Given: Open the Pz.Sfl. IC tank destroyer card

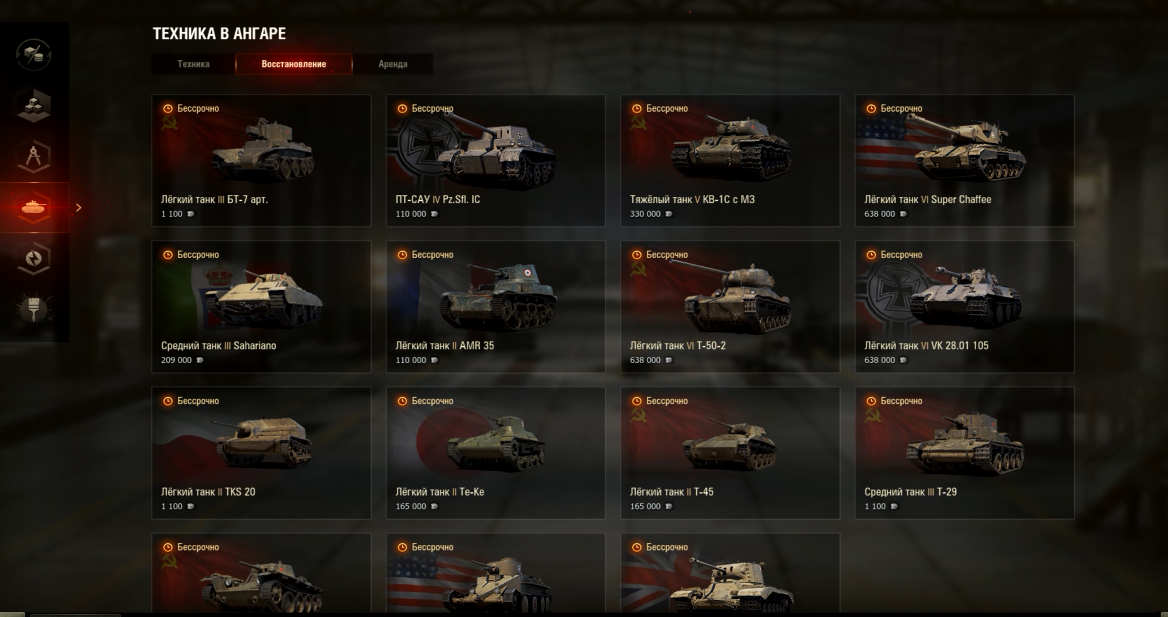Looking at the screenshot, I should point(495,160).
